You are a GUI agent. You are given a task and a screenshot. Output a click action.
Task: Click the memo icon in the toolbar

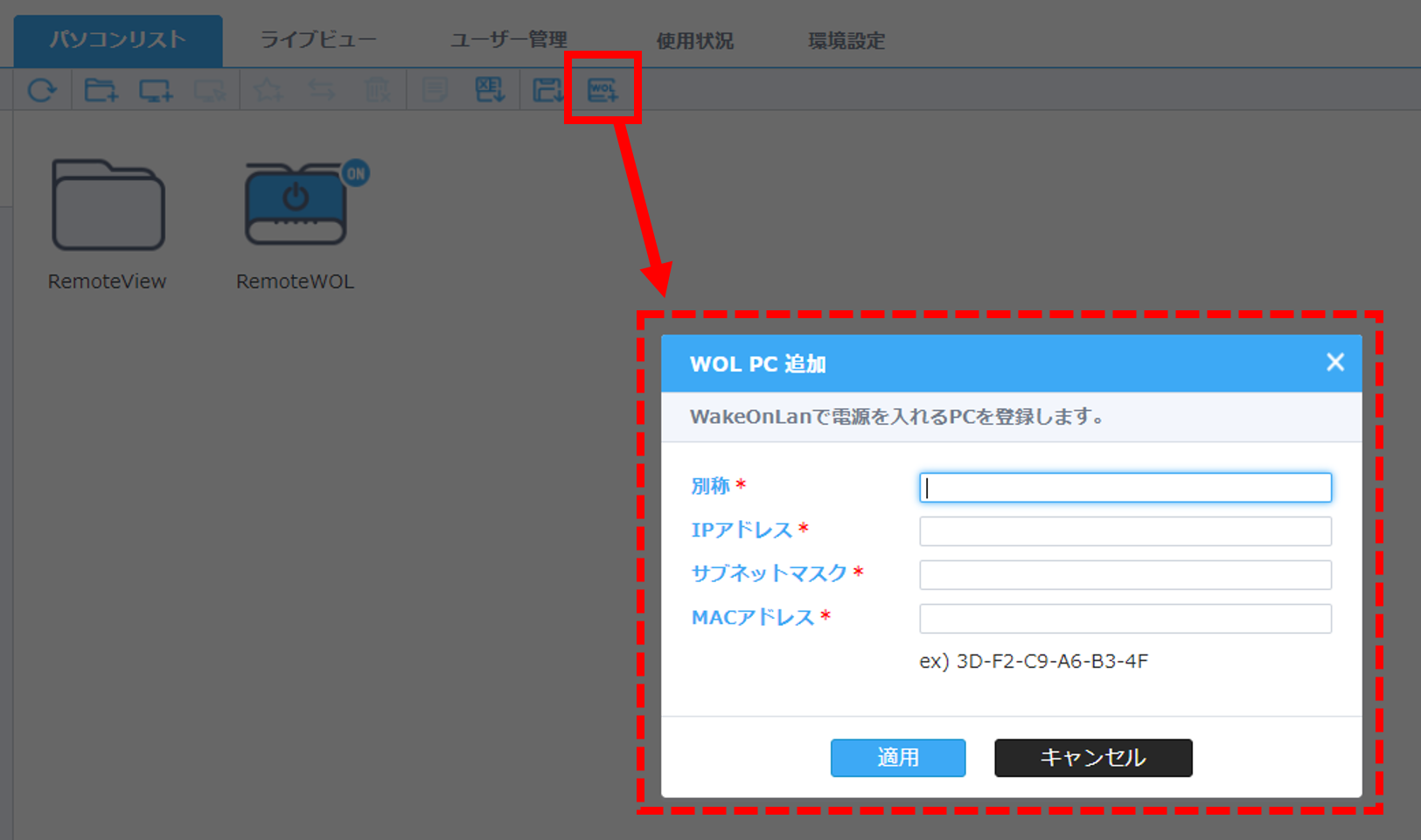[433, 88]
